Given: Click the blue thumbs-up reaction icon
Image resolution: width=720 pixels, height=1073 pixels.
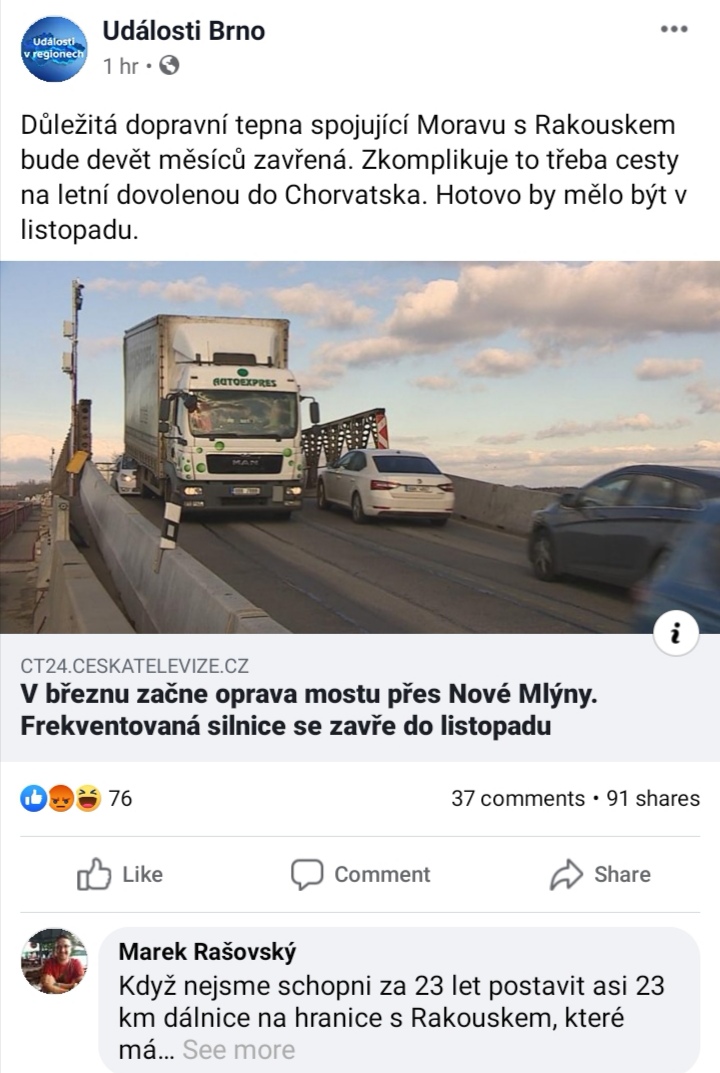Looking at the screenshot, I should click(x=34, y=798).
